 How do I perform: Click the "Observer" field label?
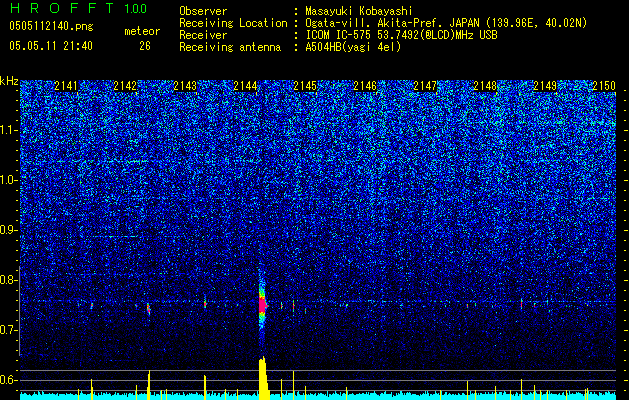click(x=203, y=12)
